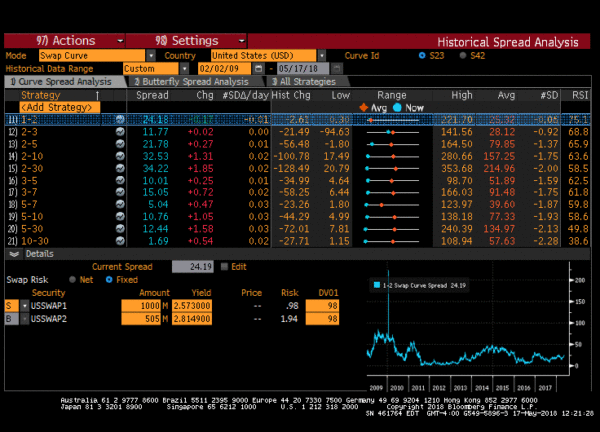The image size is (600, 432).
Task: Click 2014 label on chart axis
Action: pyautogui.click(x=482, y=388)
